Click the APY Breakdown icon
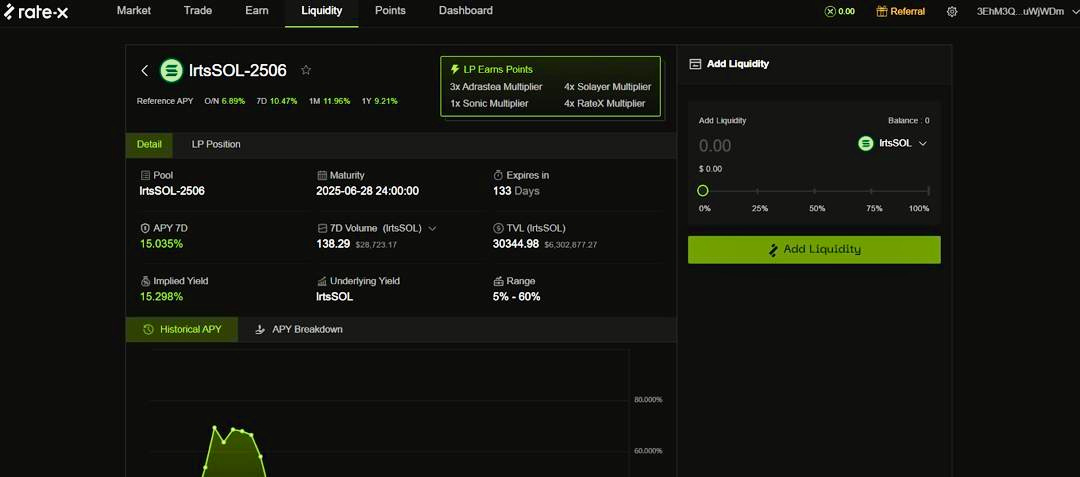 coord(260,330)
